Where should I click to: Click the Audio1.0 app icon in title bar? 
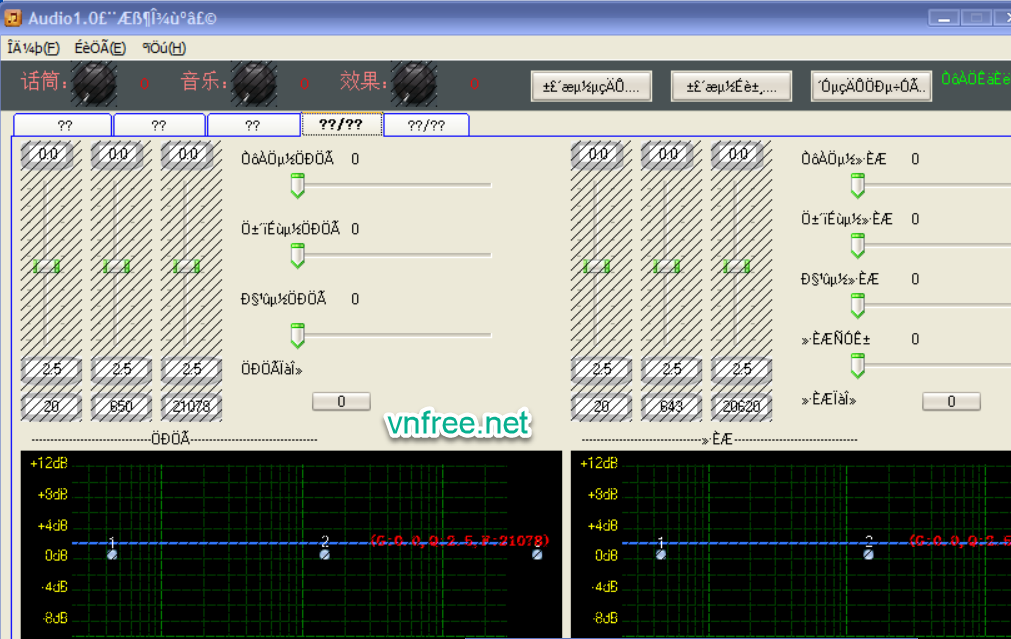(13, 18)
